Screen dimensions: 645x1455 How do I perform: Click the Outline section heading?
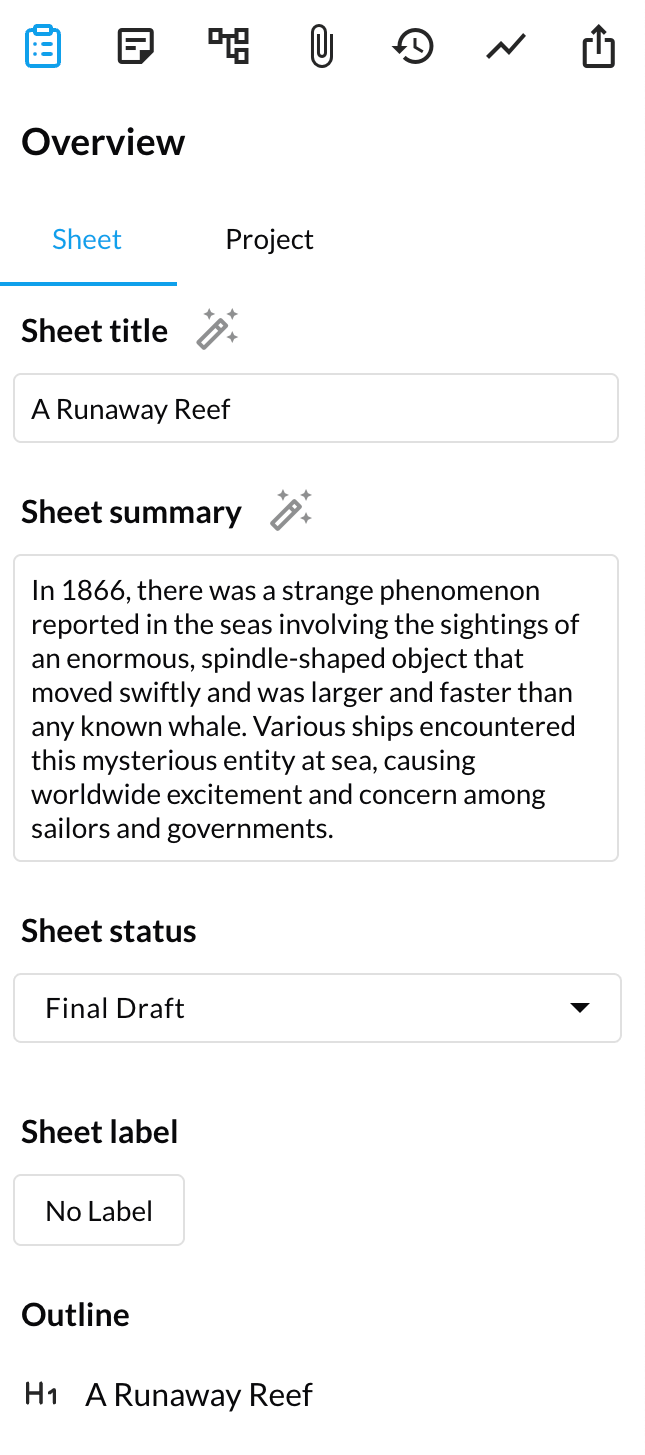(76, 1315)
